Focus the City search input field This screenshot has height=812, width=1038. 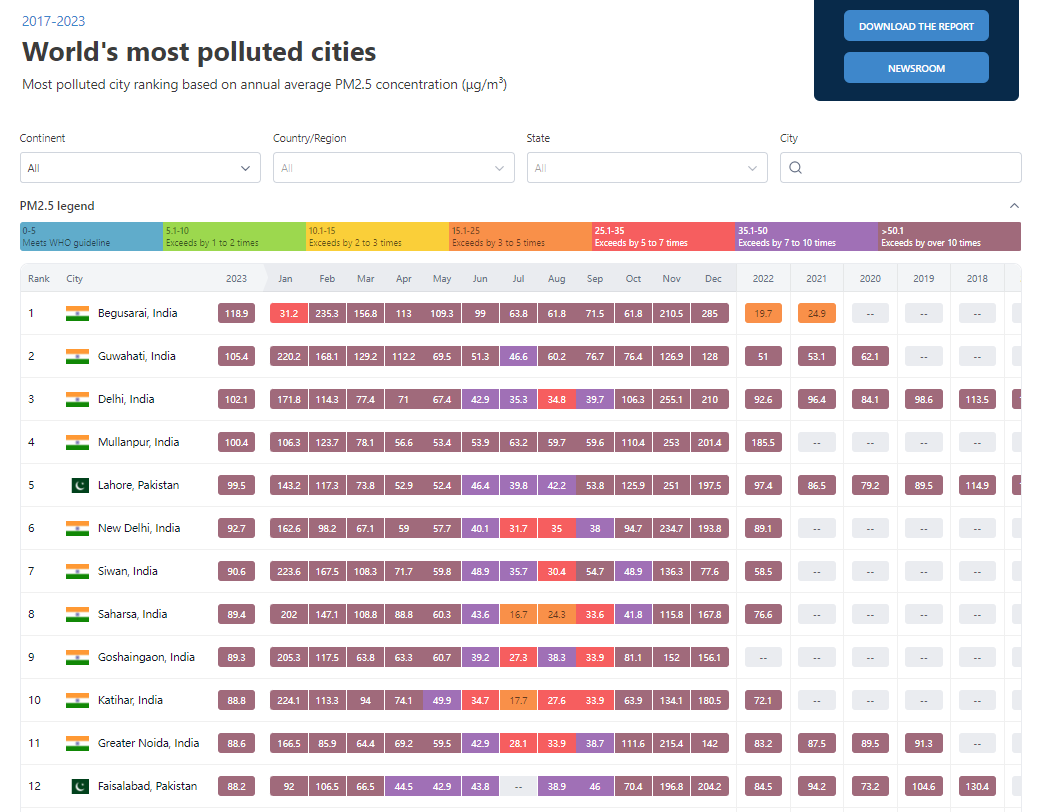(901, 168)
